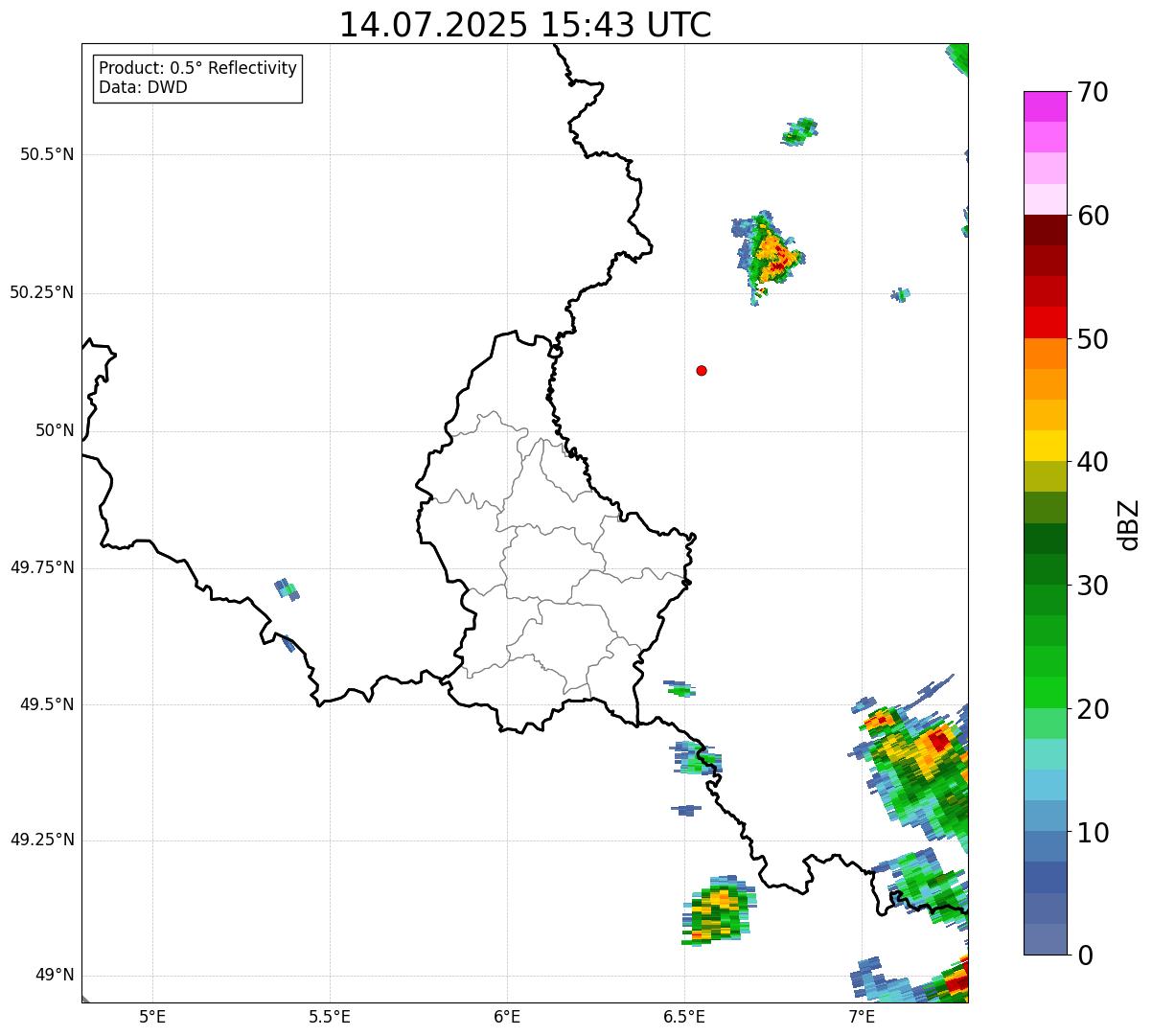Screen dimensions: 1152x1036
Task: Click the title '14.07.2025 15:43 UTC'
Action: [x=525, y=25]
